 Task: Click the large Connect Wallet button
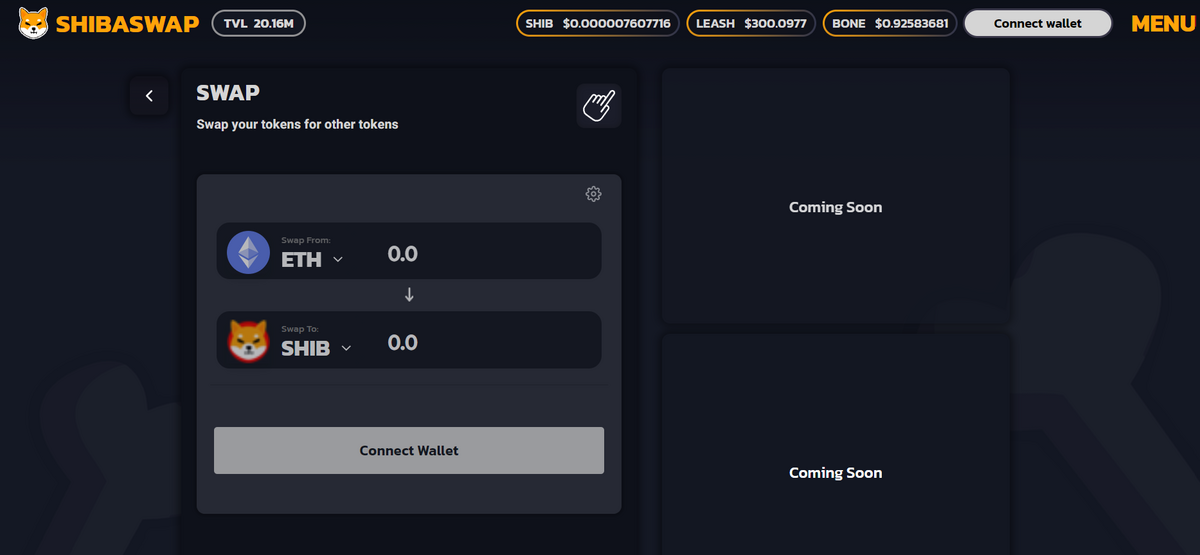click(x=409, y=450)
